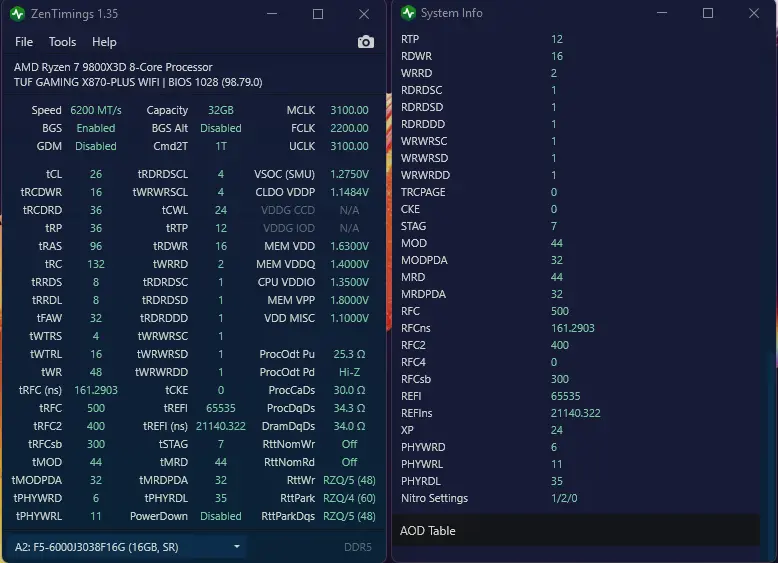
Task: Click the tRAS value 96
Action: point(96,246)
